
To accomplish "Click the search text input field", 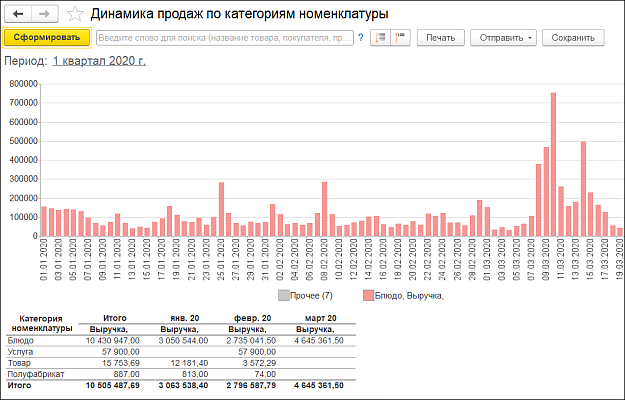I will tap(225, 38).
